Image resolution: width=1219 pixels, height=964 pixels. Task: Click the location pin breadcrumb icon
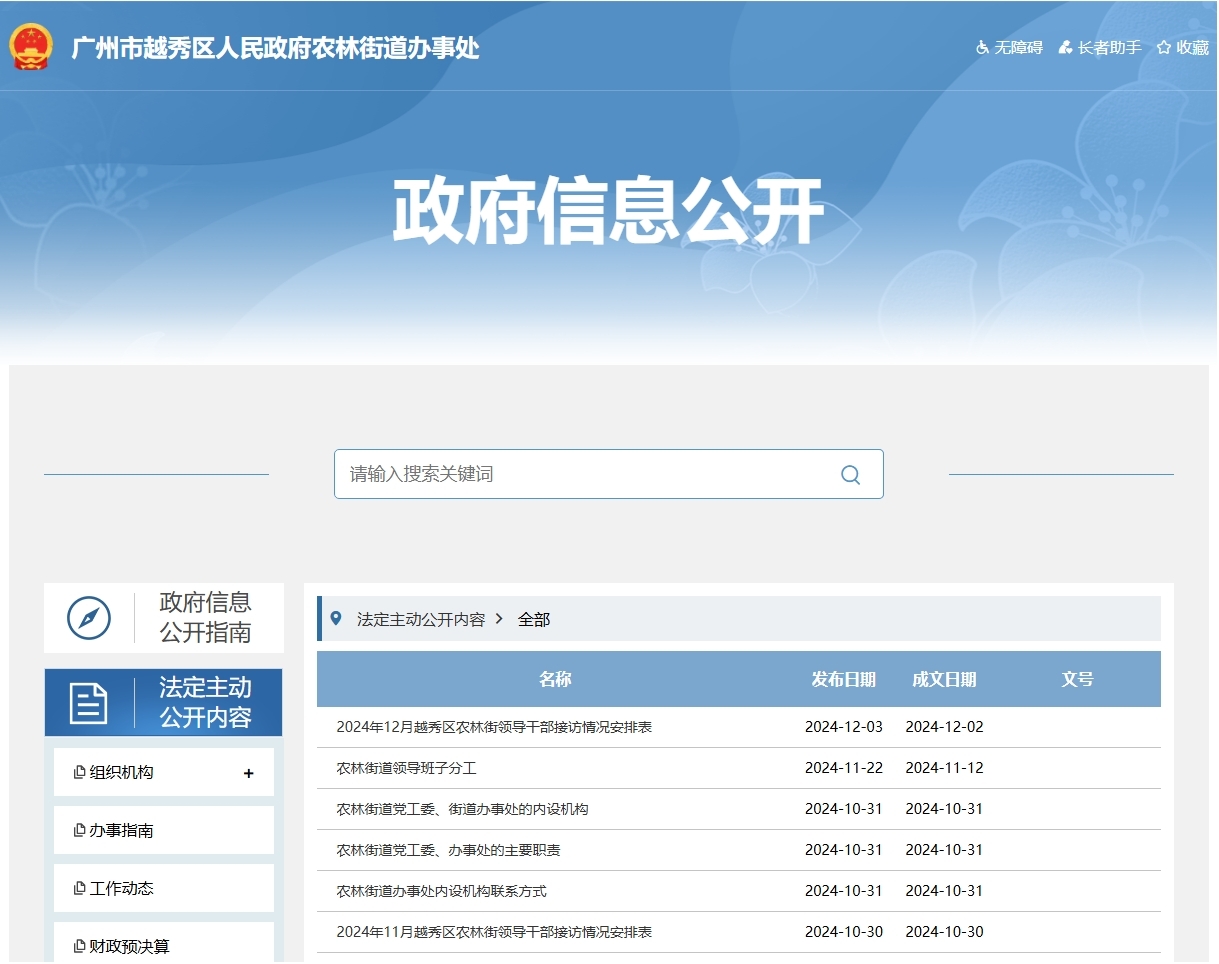336,619
